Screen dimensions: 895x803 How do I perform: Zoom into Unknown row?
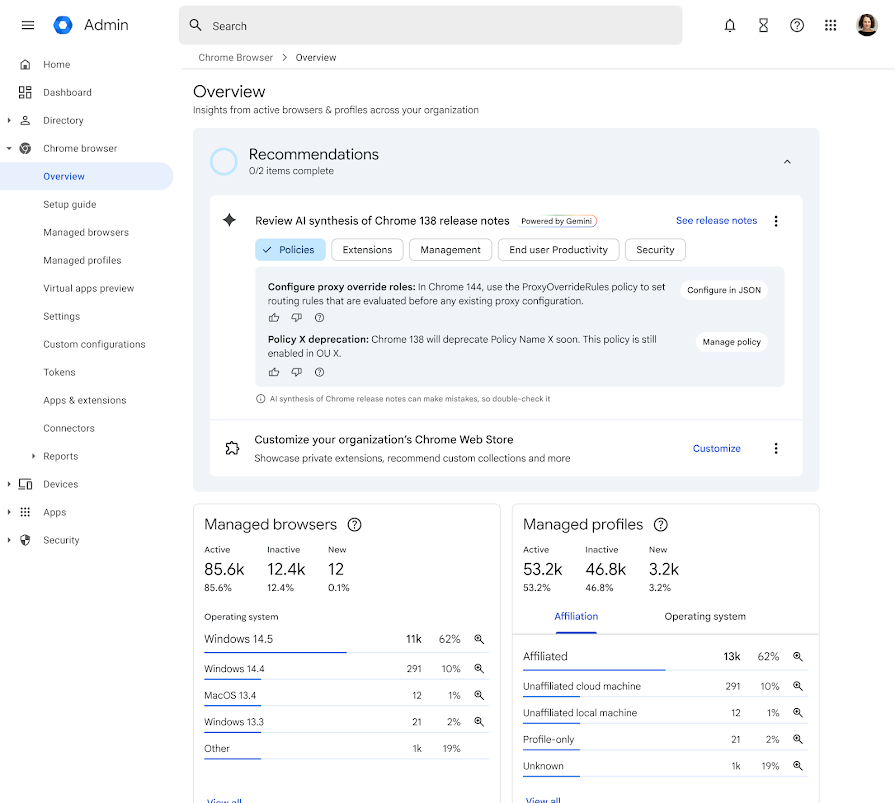pyautogui.click(x=798, y=766)
